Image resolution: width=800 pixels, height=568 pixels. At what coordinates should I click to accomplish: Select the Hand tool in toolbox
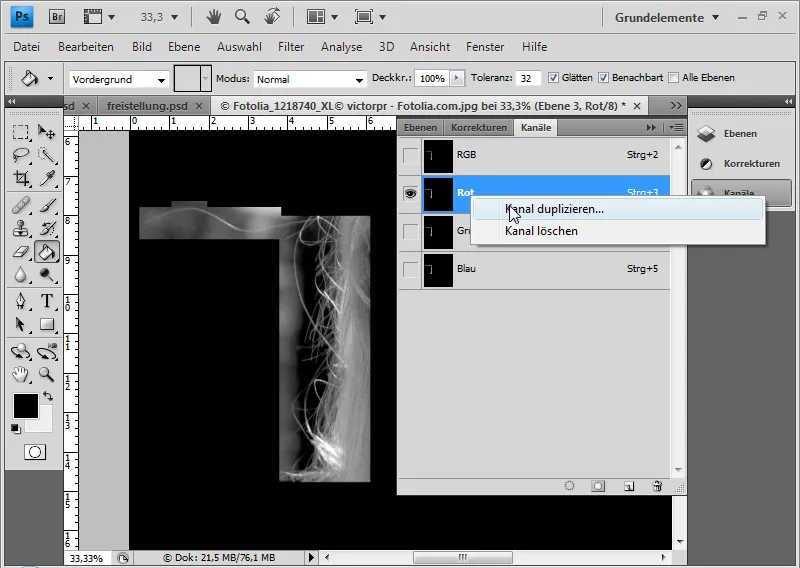[20, 375]
